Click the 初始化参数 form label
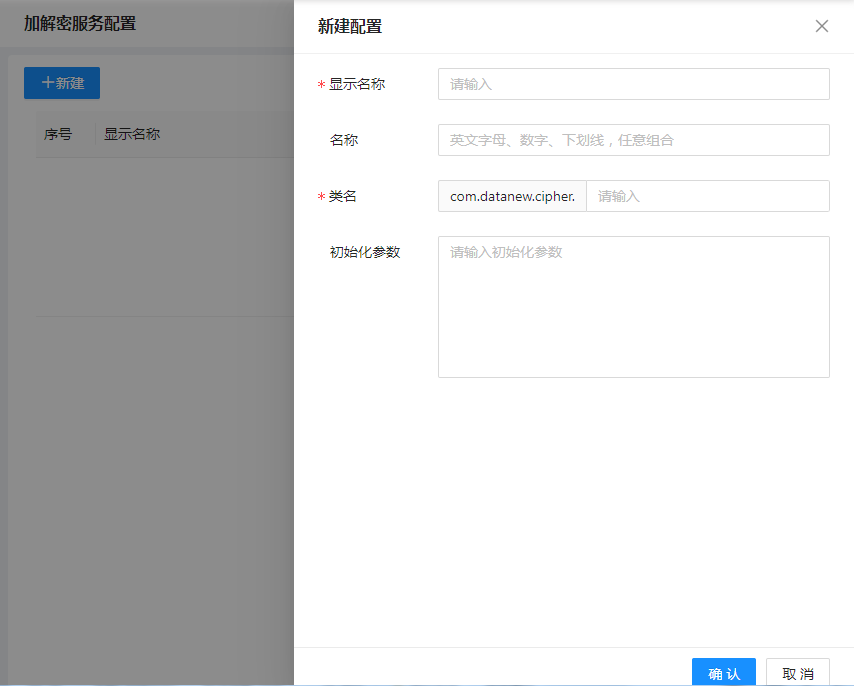The height and width of the screenshot is (686, 854). [x=365, y=252]
